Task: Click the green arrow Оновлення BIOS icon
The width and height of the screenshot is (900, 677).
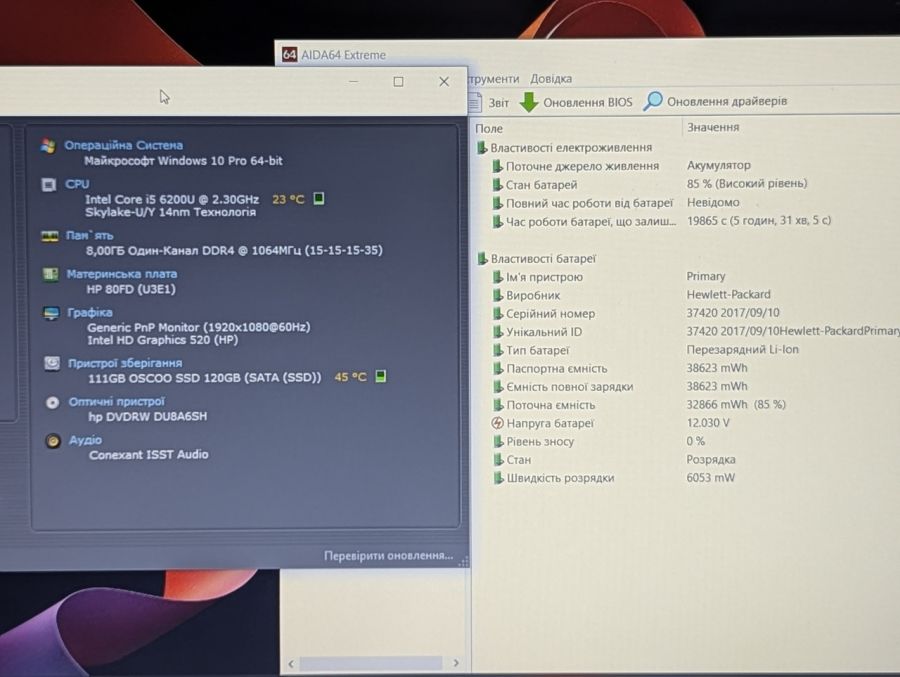Action: (x=529, y=102)
